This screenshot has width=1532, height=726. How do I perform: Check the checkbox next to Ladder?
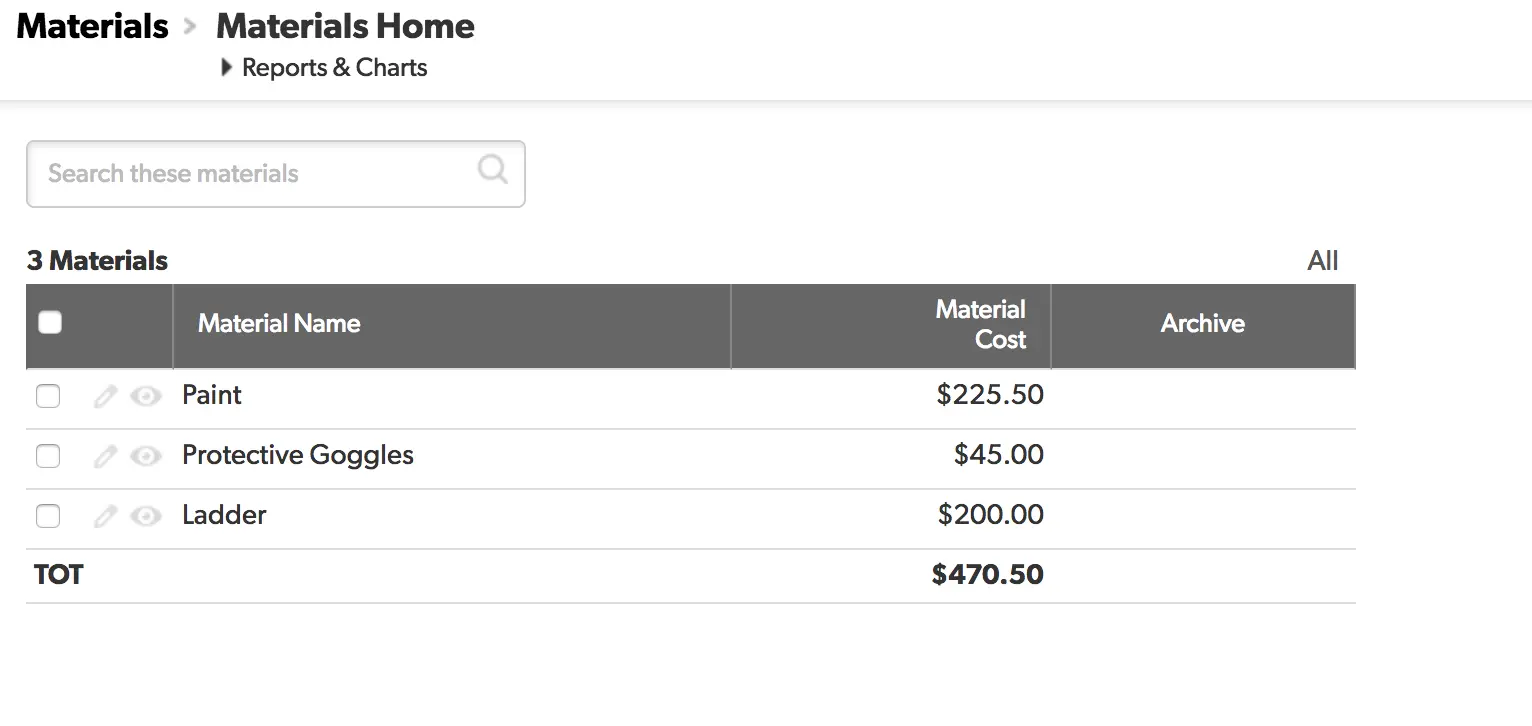[47, 516]
